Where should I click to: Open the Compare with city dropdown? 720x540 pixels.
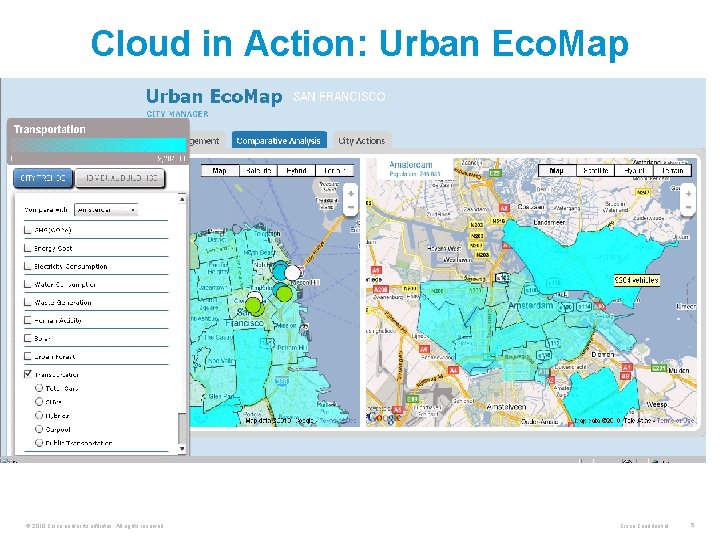[x=106, y=210]
